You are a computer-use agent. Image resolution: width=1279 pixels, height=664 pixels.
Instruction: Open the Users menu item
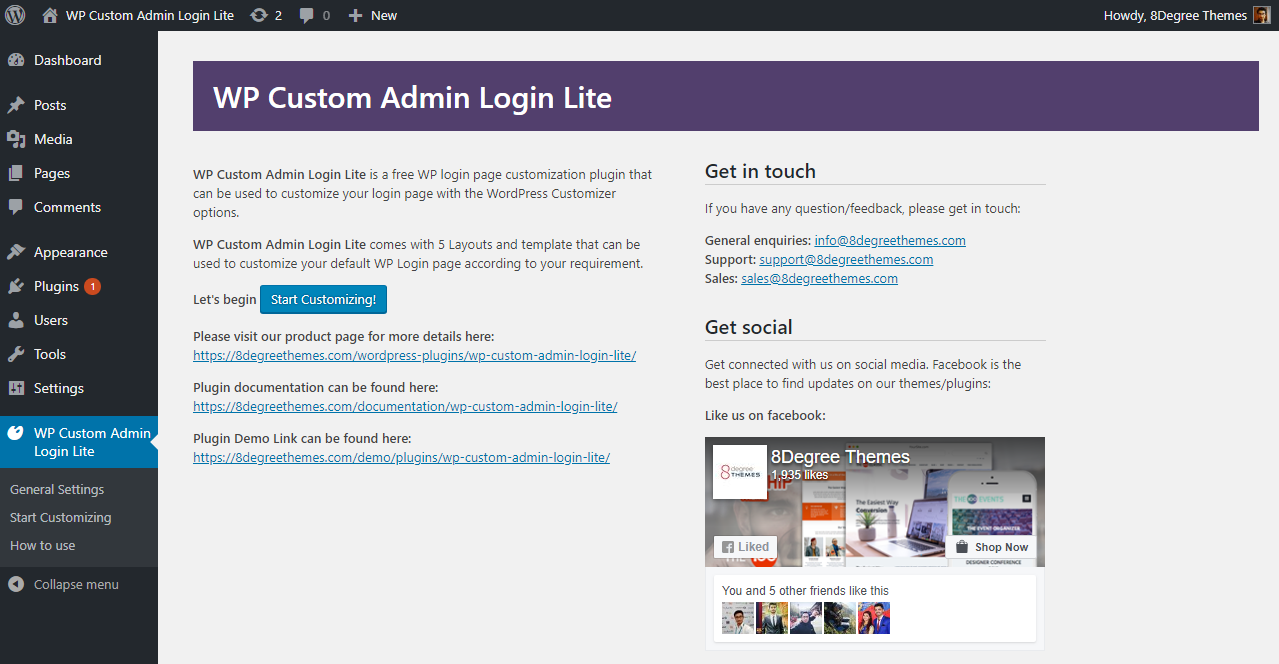click(x=51, y=320)
